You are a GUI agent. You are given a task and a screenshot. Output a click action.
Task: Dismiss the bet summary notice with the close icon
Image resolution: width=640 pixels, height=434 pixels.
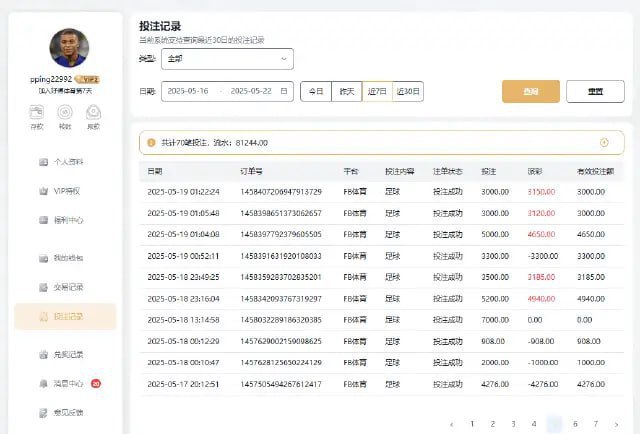pyautogui.click(x=604, y=143)
